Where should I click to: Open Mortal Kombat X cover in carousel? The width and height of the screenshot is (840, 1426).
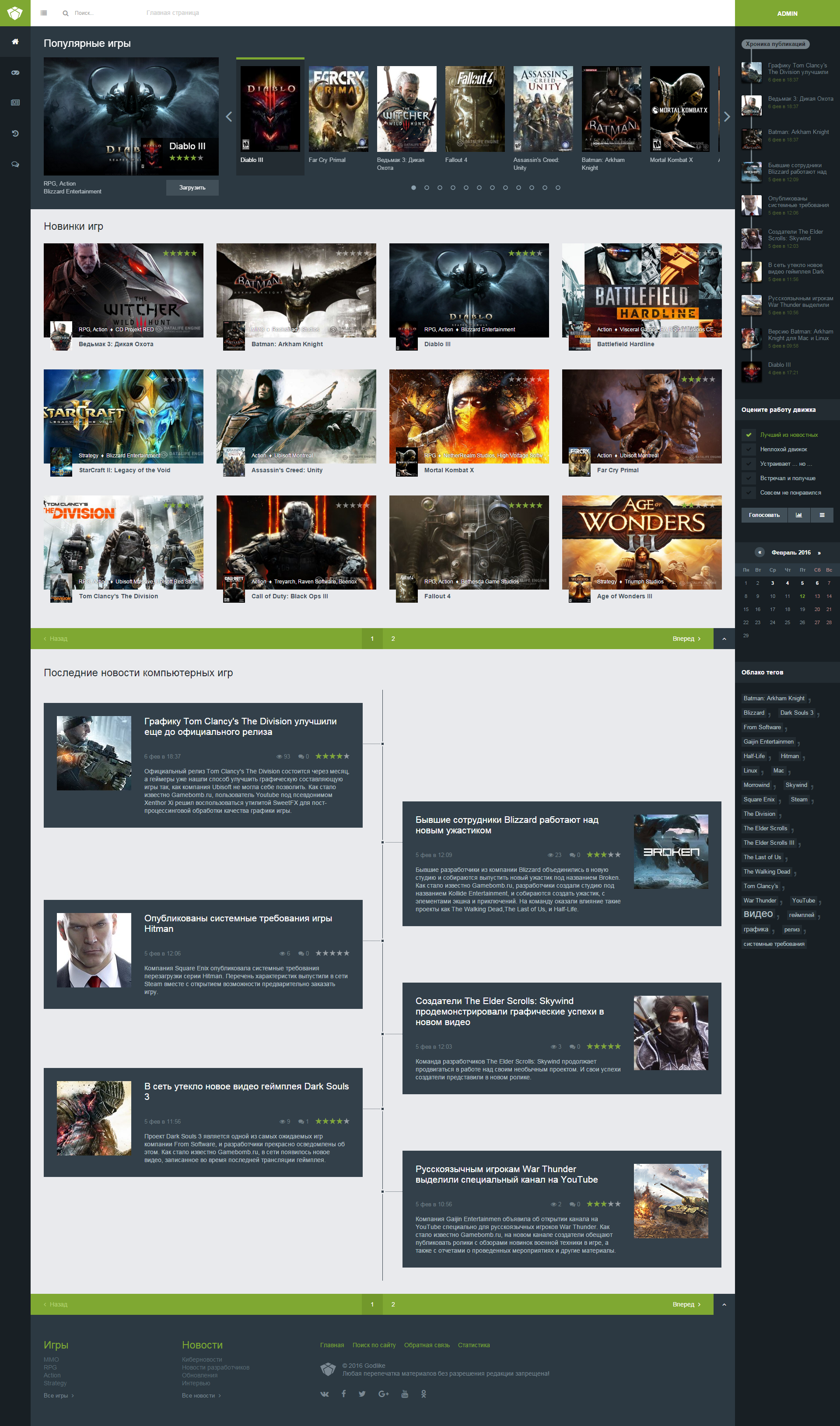pos(680,109)
